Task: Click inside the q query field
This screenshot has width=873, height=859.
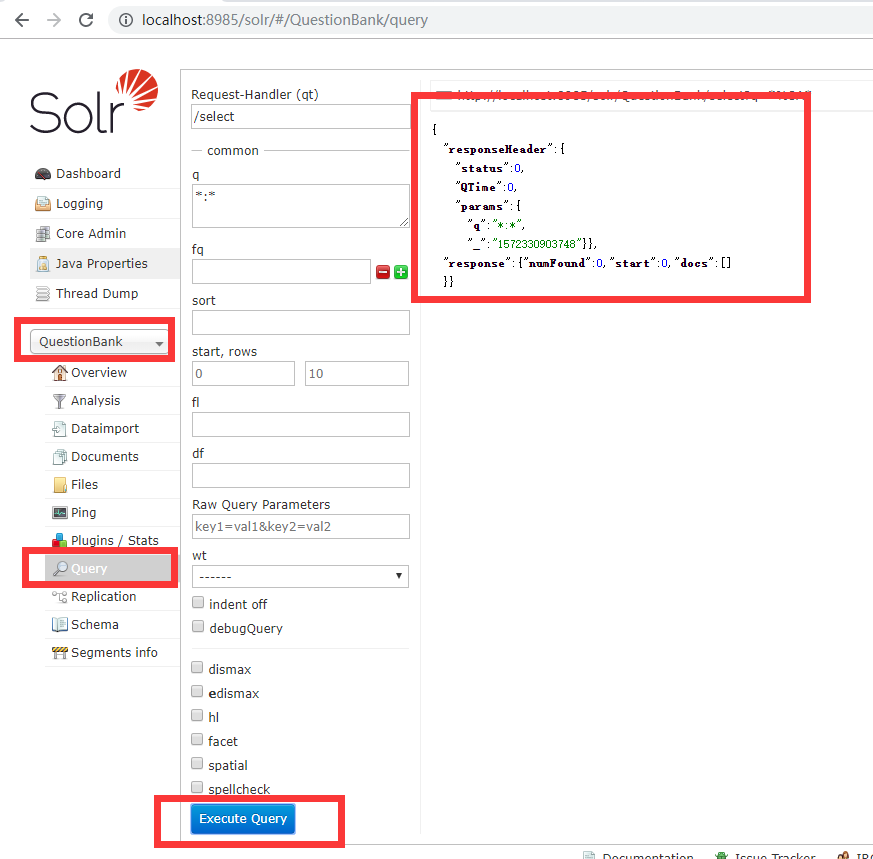Action: click(x=300, y=205)
